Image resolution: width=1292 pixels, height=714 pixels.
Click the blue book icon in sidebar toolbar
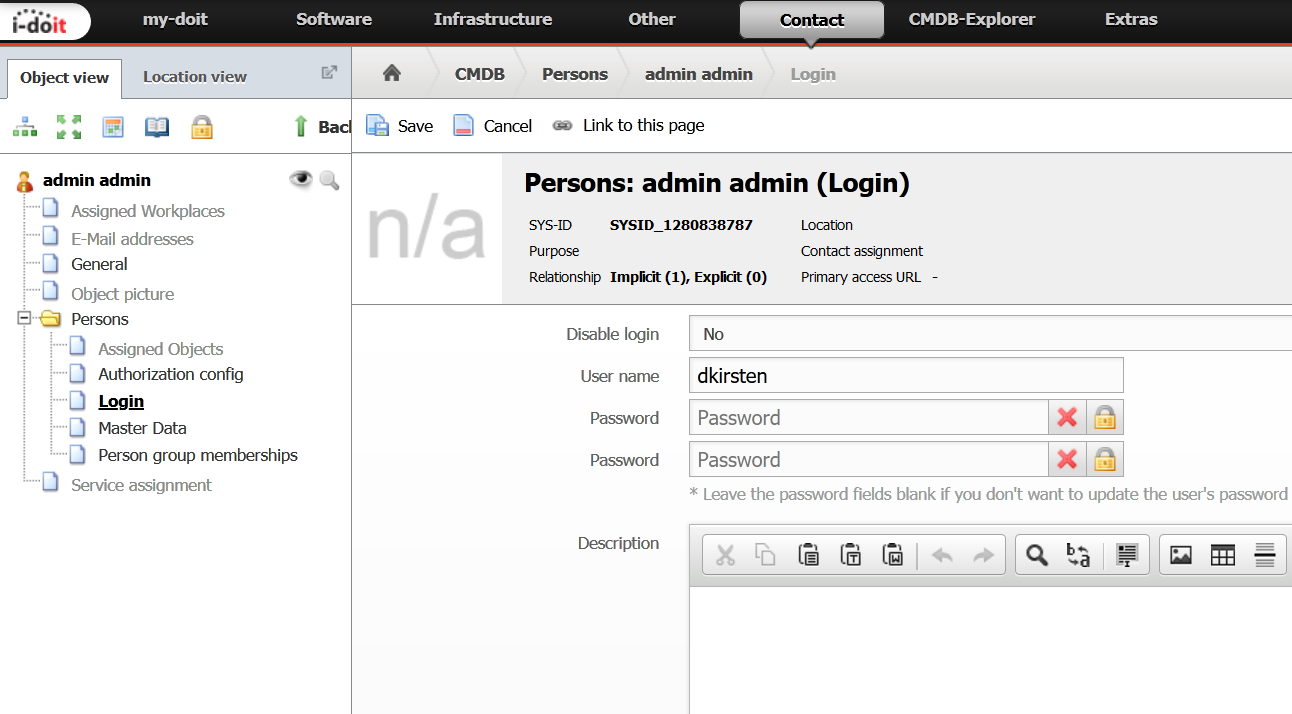click(x=157, y=127)
